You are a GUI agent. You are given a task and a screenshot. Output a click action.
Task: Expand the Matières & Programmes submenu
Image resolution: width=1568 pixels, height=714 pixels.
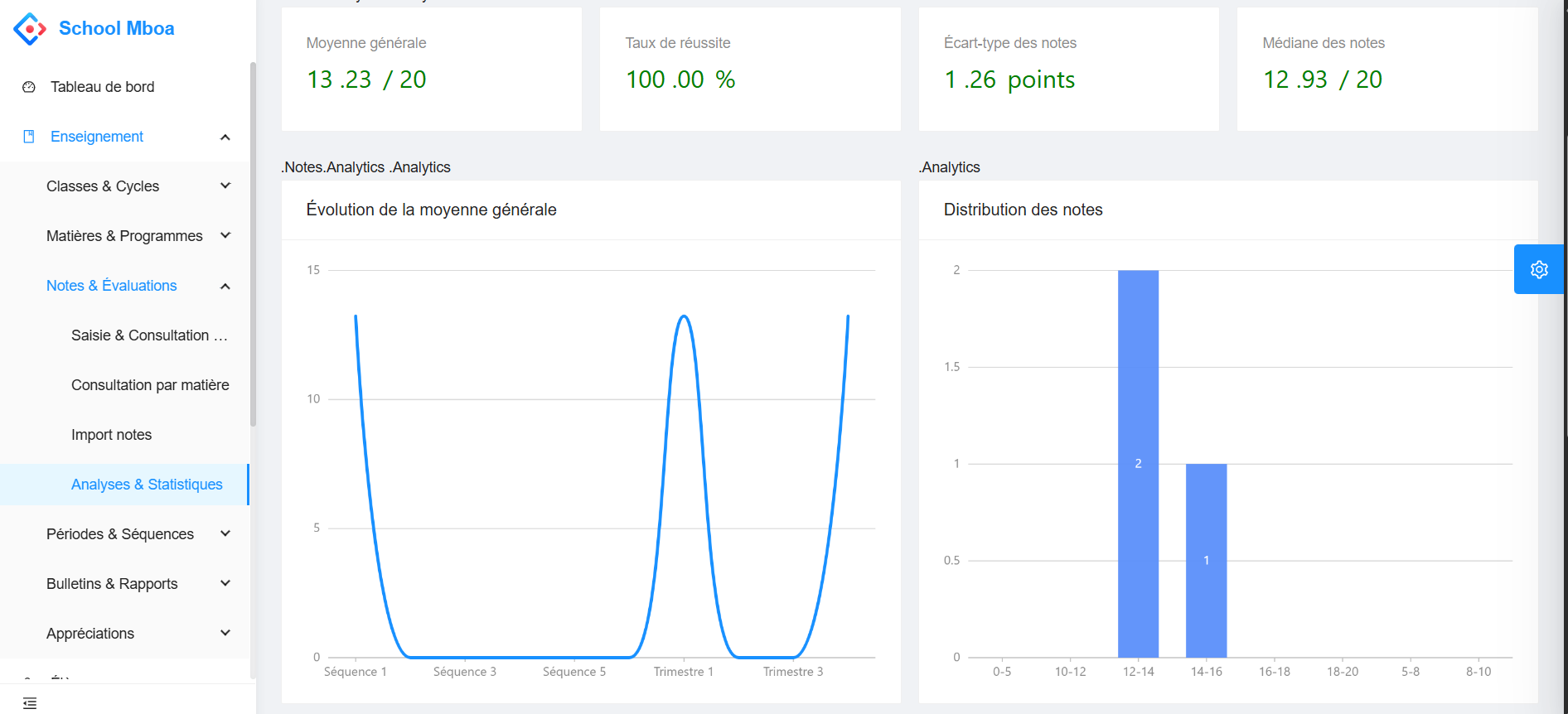pyautogui.click(x=225, y=236)
